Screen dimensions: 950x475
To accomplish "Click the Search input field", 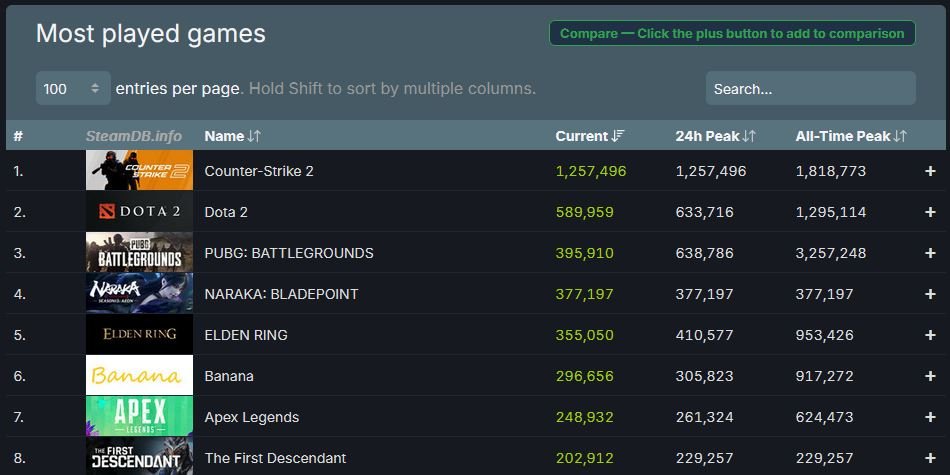I will 811,88.
